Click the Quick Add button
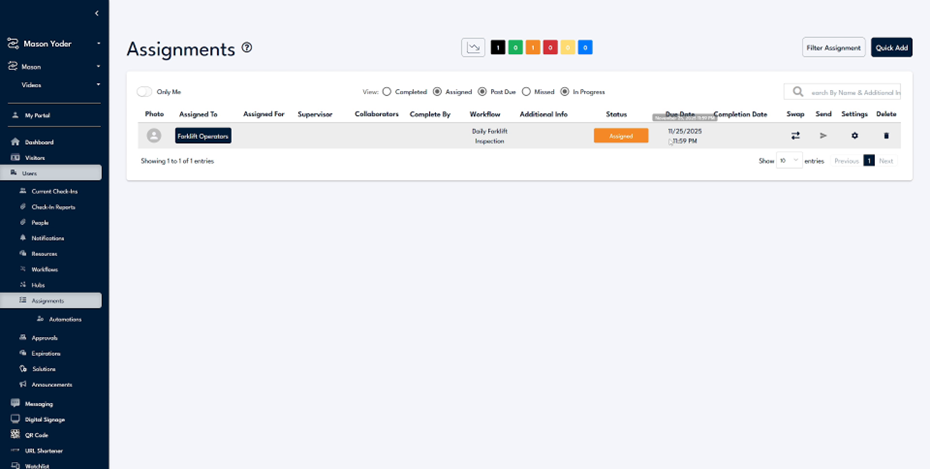930x469 pixels. coord(891,47)
